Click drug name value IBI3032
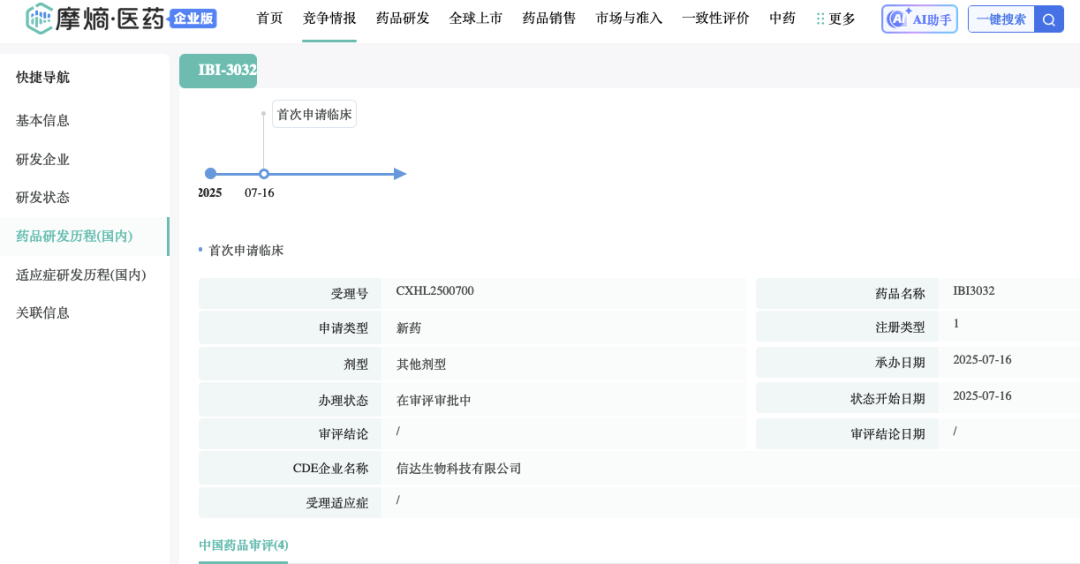1080x564 pixels. tap(974, 291)
